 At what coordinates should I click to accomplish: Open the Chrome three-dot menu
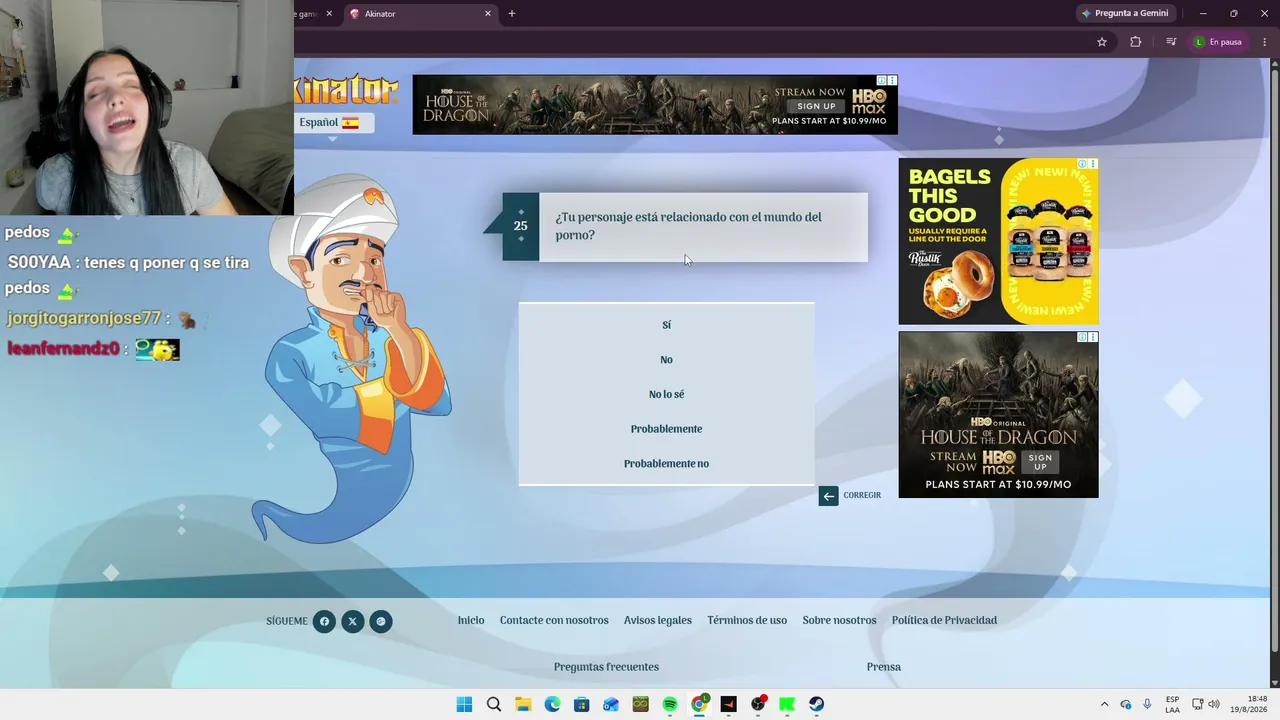click(x=1265, y=42)
